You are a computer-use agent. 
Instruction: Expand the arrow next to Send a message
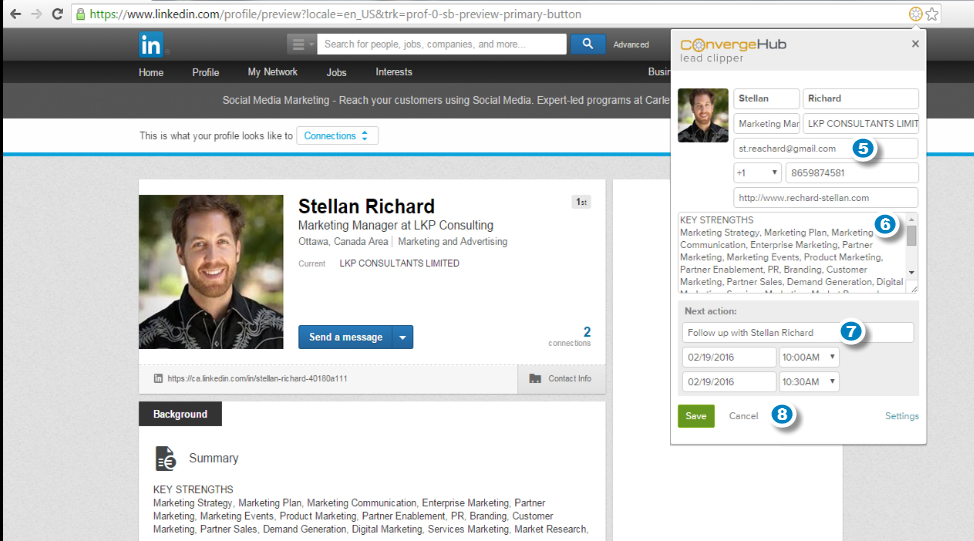point(403,337)
